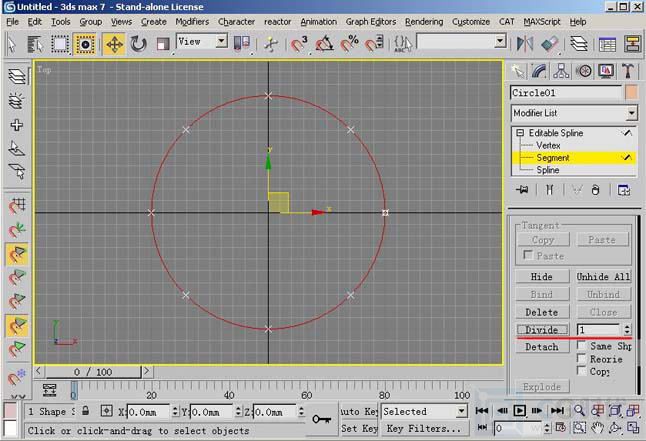
Task: Click Pin Stack icon
Action: [522, 190]
